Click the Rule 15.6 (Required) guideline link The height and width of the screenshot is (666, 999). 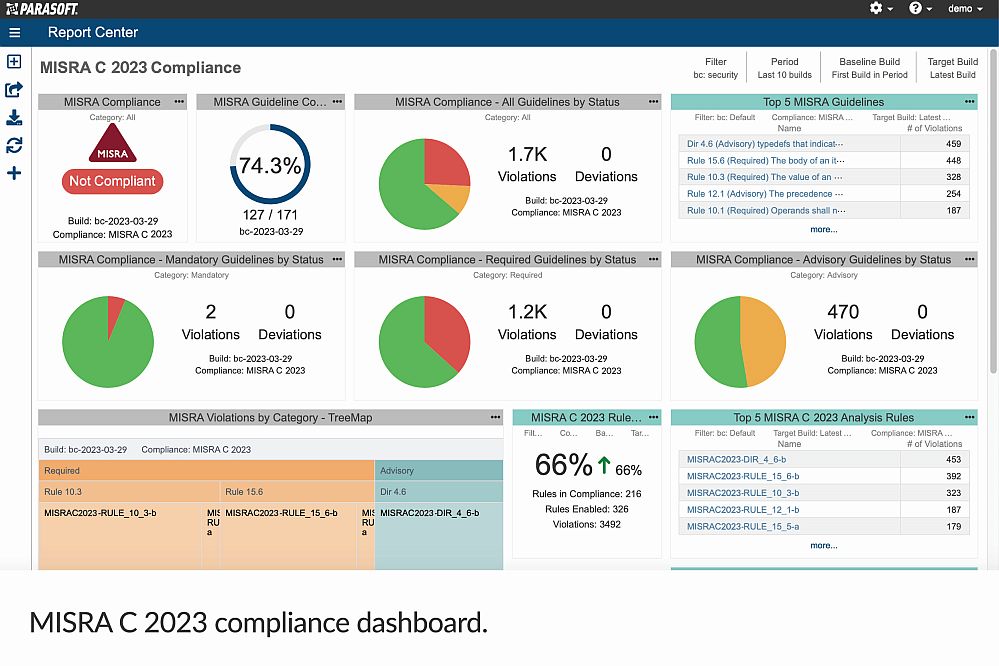point(765,160)
